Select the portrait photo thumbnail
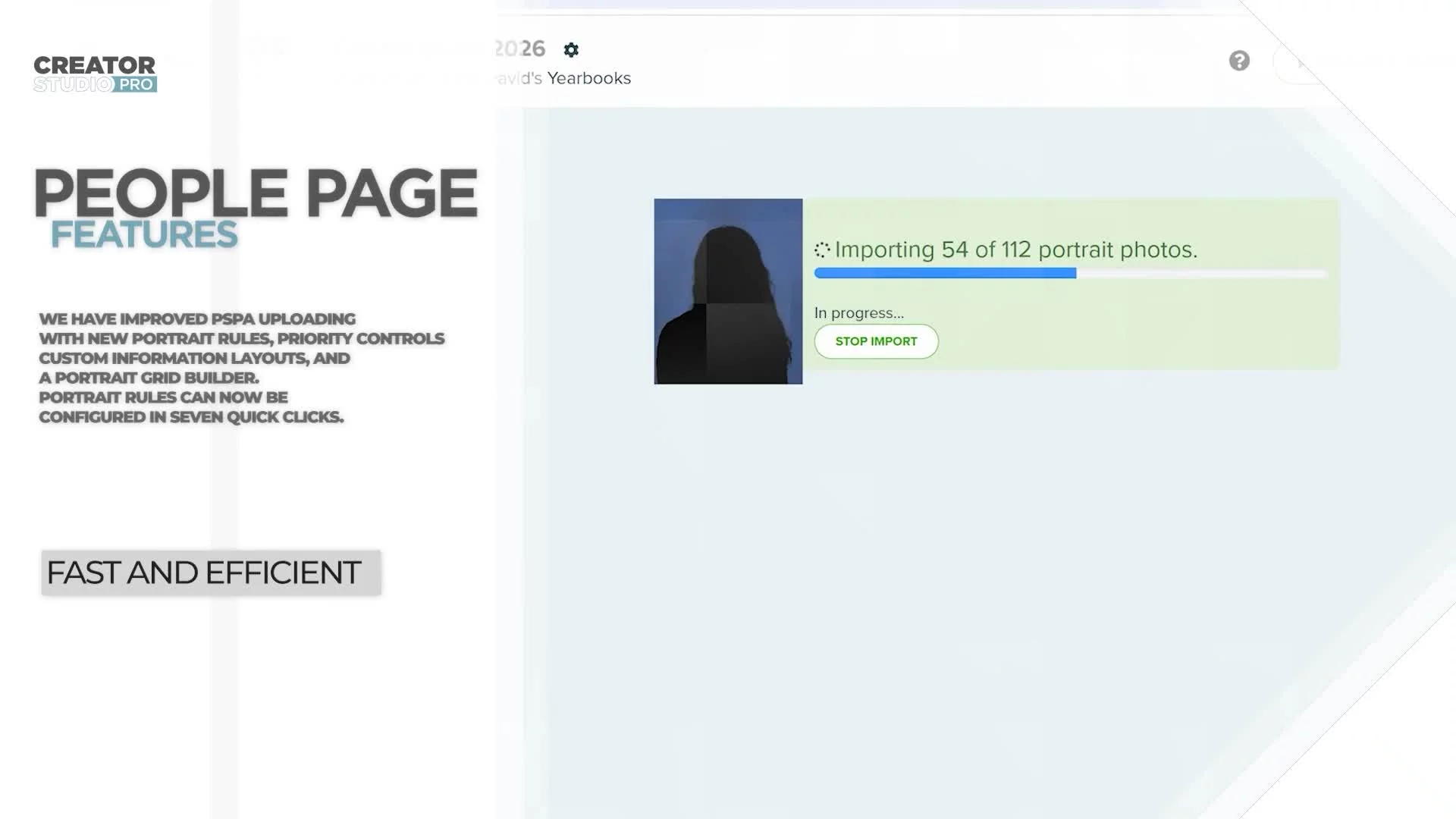Viewport: 1456px width, 819px height. coord(728,291)
